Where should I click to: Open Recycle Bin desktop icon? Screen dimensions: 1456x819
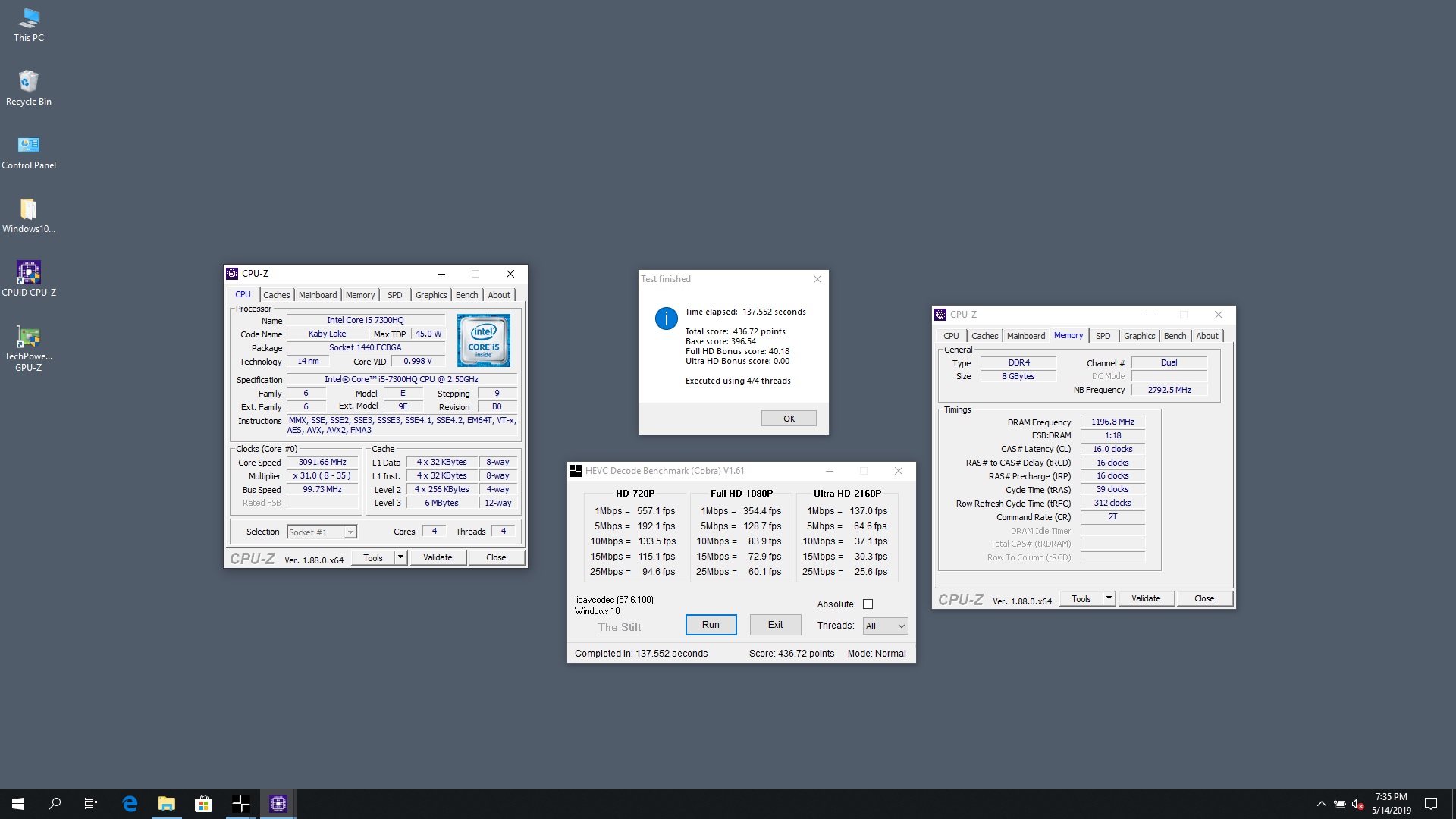click(29, 88)
